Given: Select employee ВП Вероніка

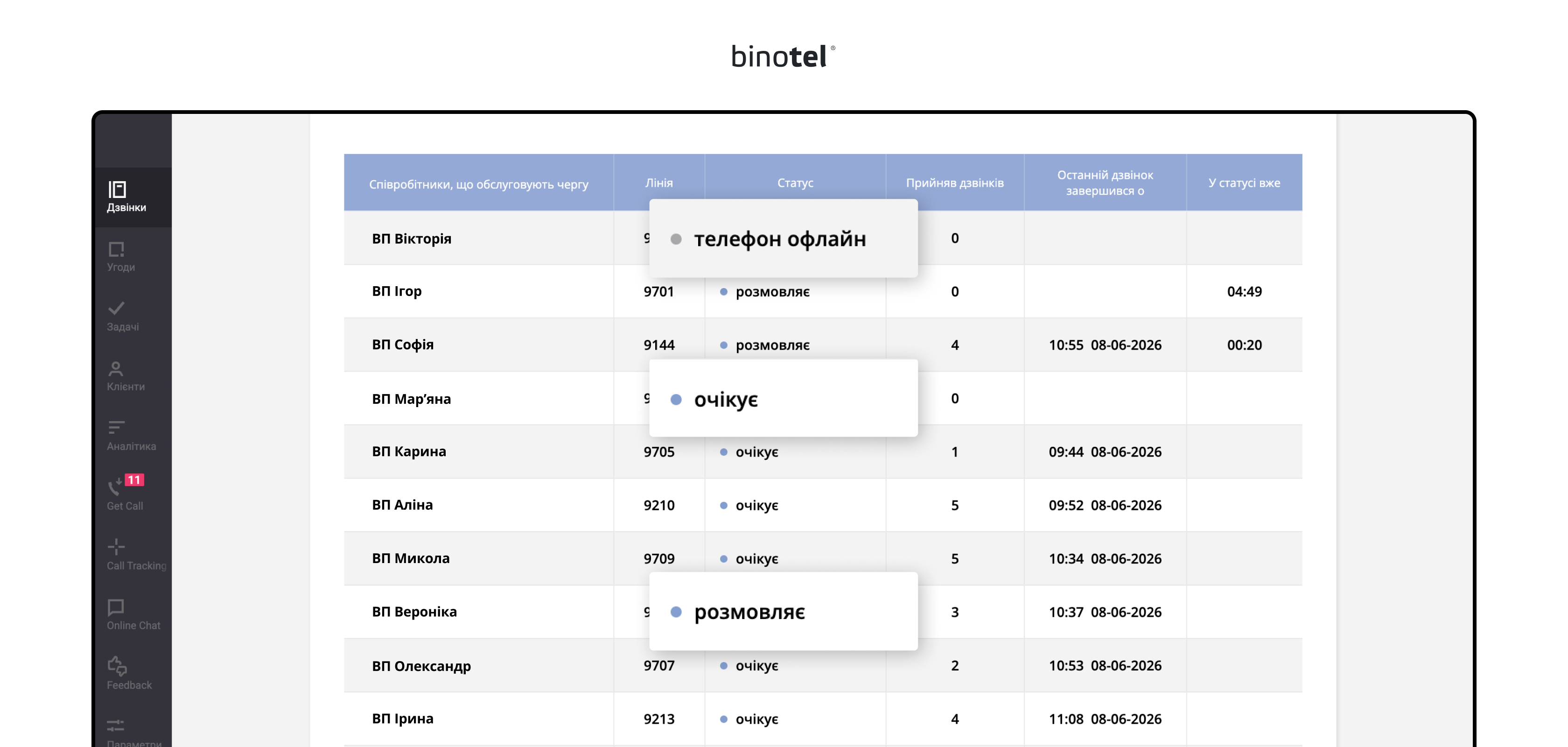Looking at the screenshot, I should tap(414, 612).
